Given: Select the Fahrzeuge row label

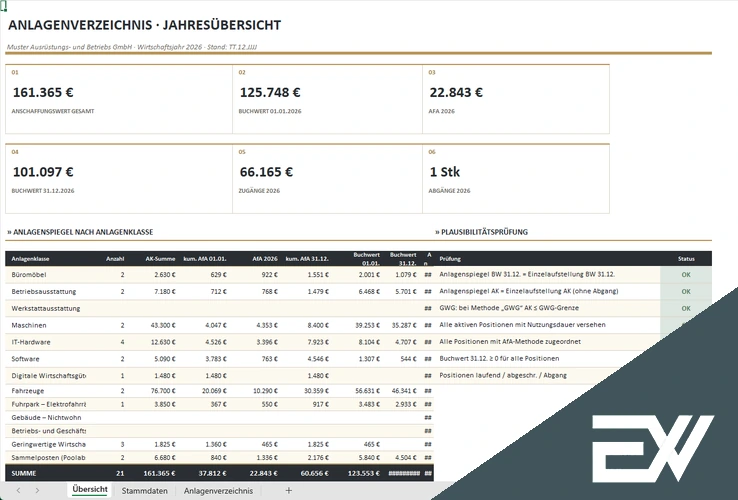Looking at the screenshot, I should 28,391.
